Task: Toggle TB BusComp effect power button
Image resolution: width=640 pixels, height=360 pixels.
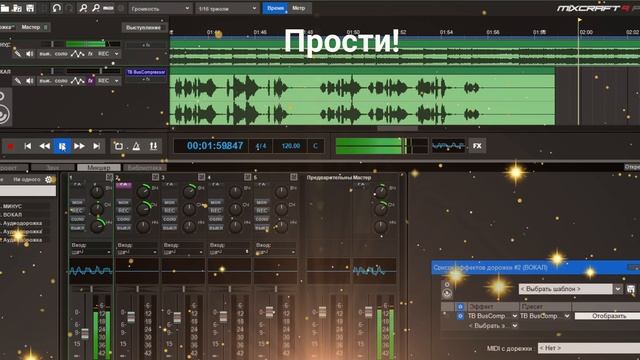Action: (x=460, y=316)
